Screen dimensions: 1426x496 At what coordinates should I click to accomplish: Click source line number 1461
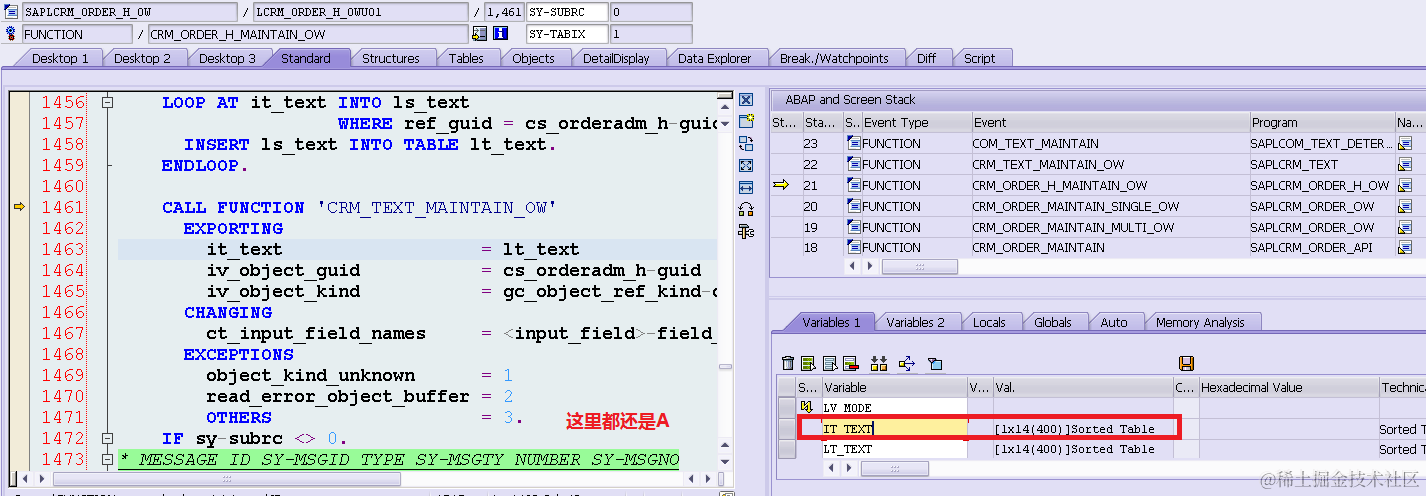click(63, 207)
